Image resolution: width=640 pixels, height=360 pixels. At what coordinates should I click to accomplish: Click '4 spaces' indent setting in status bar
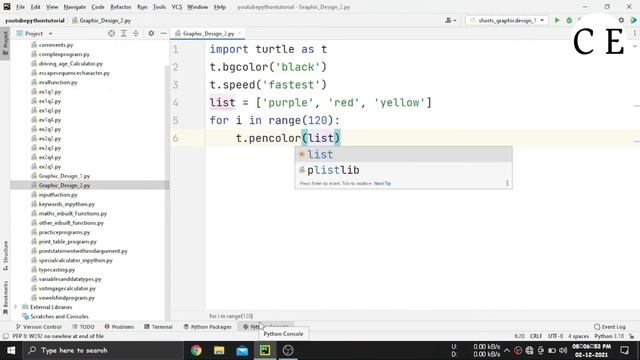579,336
